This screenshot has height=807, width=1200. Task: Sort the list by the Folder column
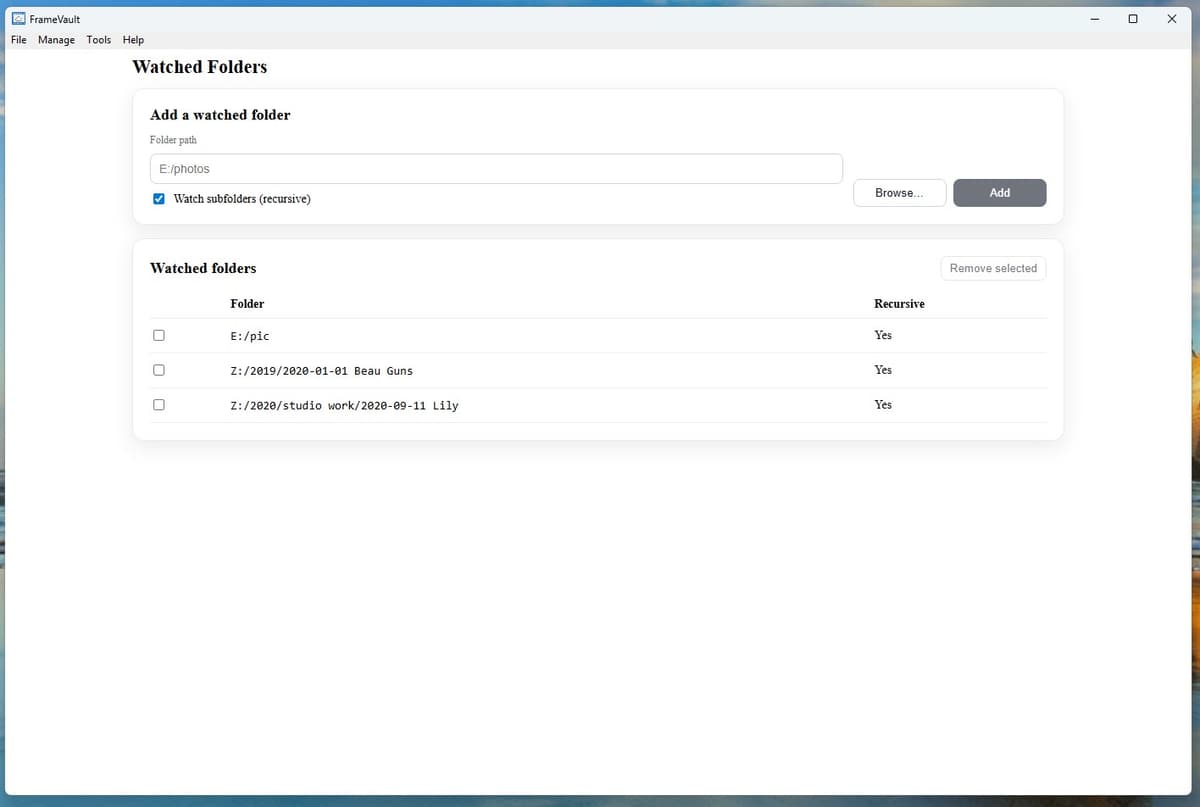pos(247,304)
